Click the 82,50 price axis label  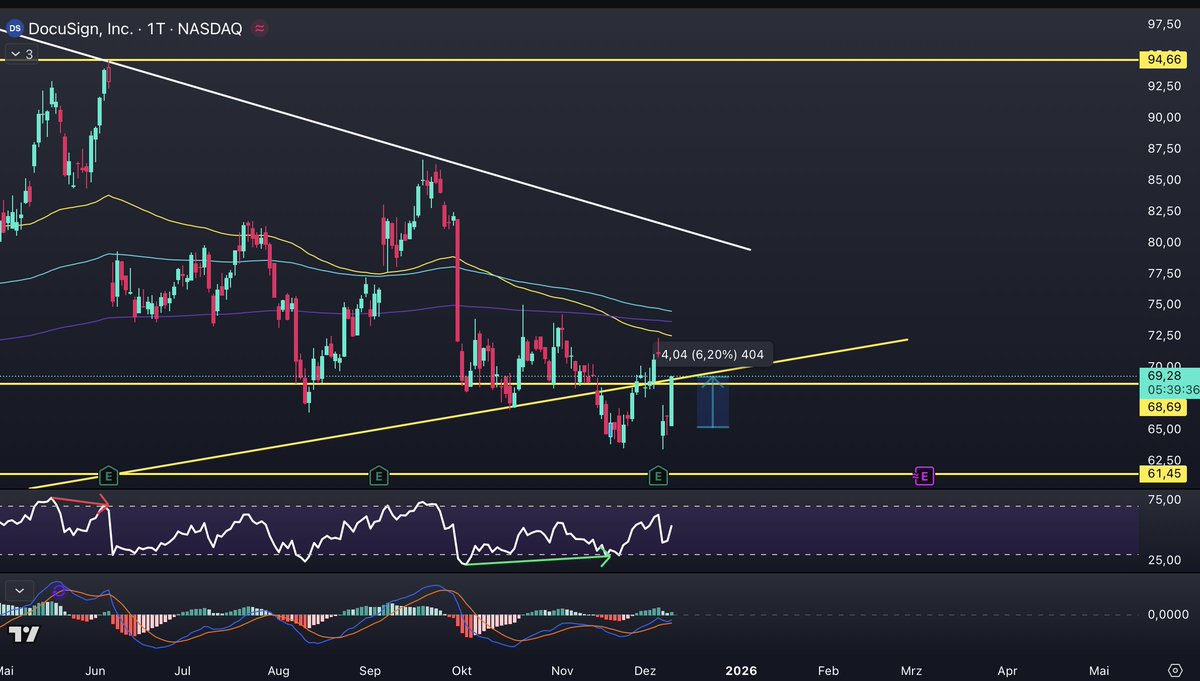pos(1165,211)
